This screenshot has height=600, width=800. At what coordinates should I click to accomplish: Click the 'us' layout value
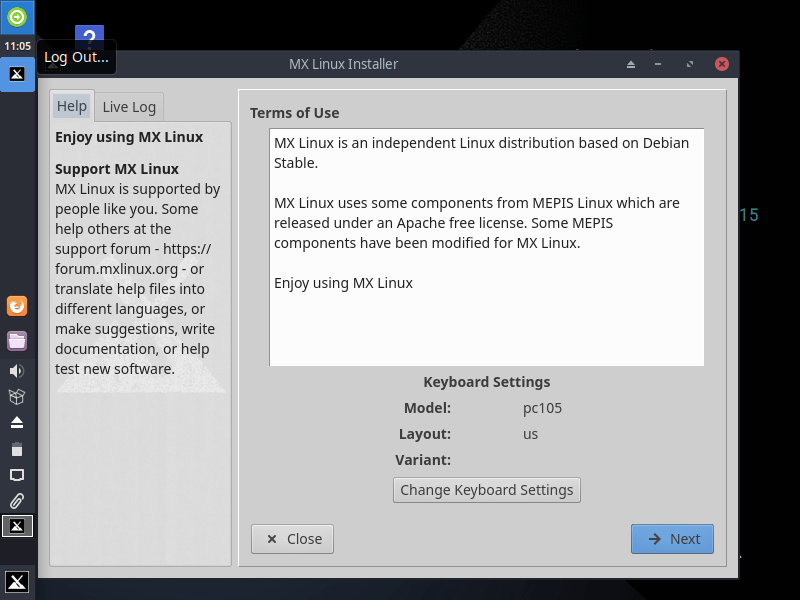pyautogui.click(x=531, y=434)
